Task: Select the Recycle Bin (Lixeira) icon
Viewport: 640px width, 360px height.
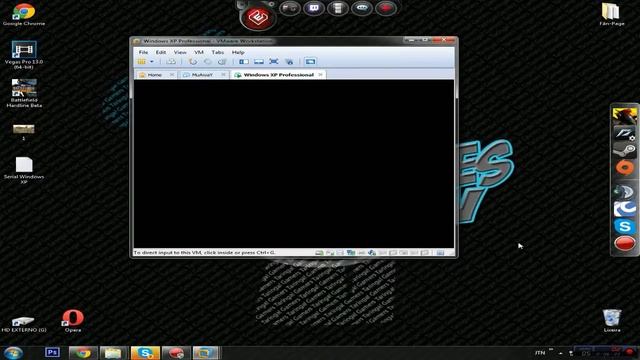Action: [x=611, y=320]
